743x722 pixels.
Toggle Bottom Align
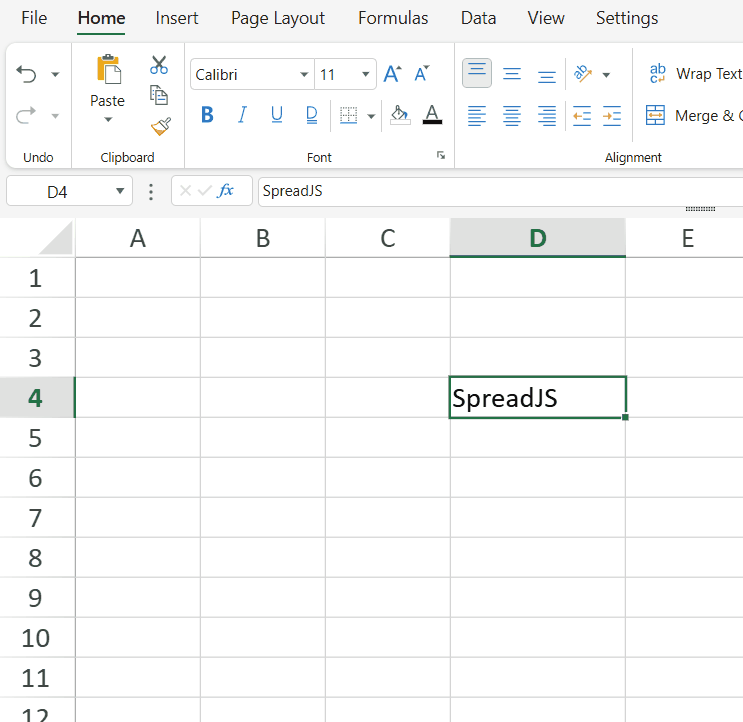point(547,75)
